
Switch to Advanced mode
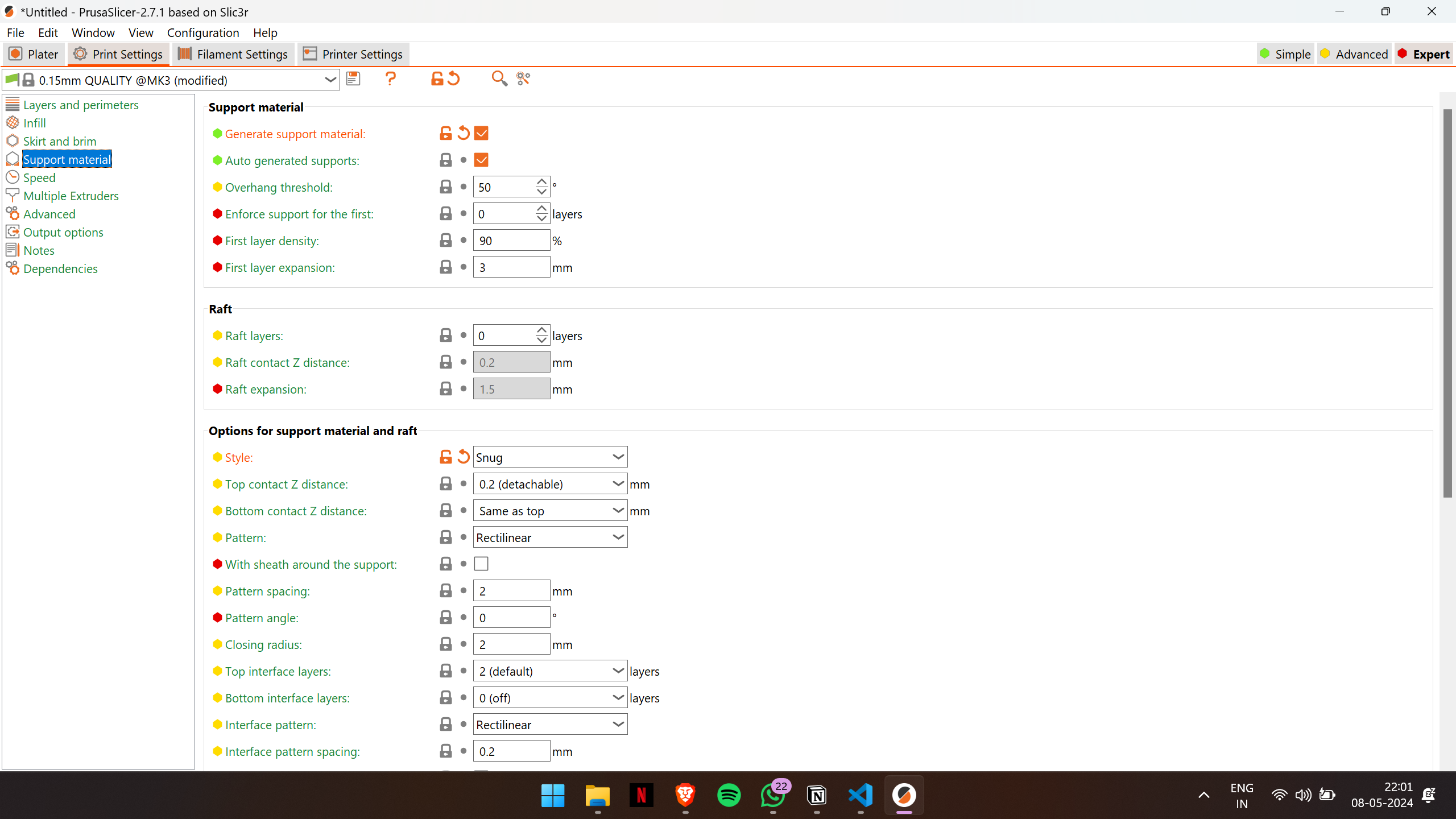(x=1354, y=54)
